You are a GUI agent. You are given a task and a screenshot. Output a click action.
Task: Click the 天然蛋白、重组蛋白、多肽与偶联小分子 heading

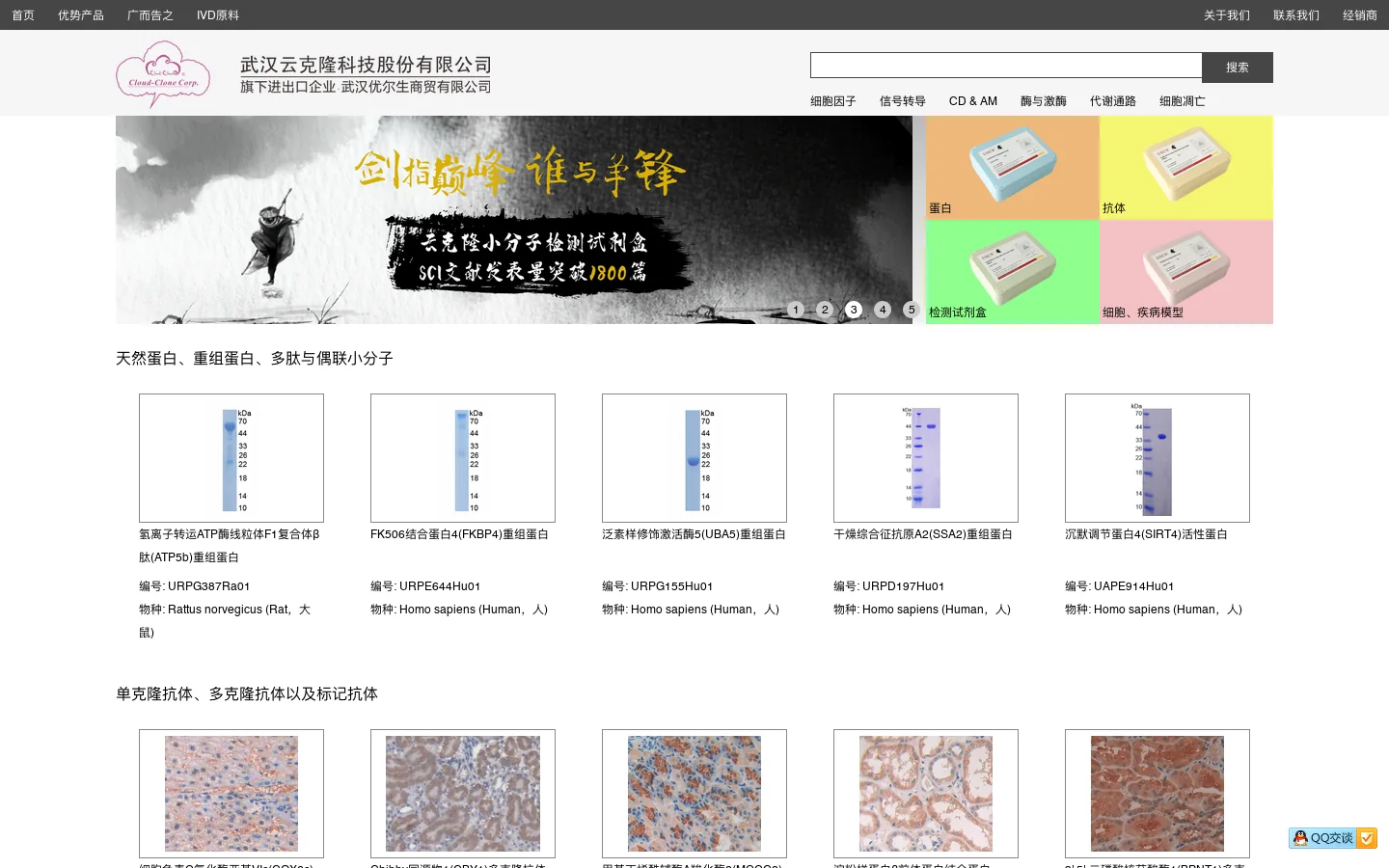255,359
